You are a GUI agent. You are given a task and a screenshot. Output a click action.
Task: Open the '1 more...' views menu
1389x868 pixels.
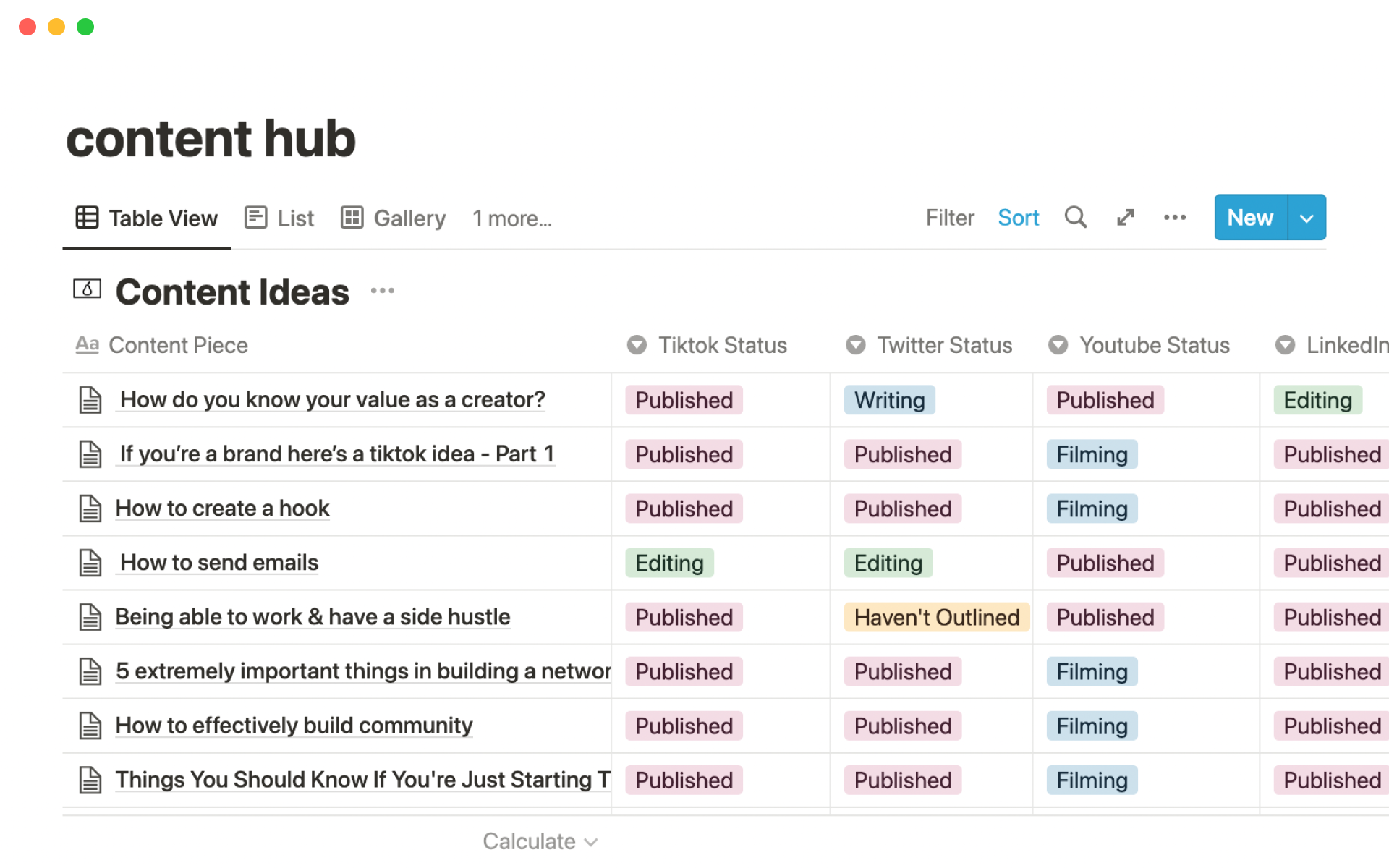511,218
